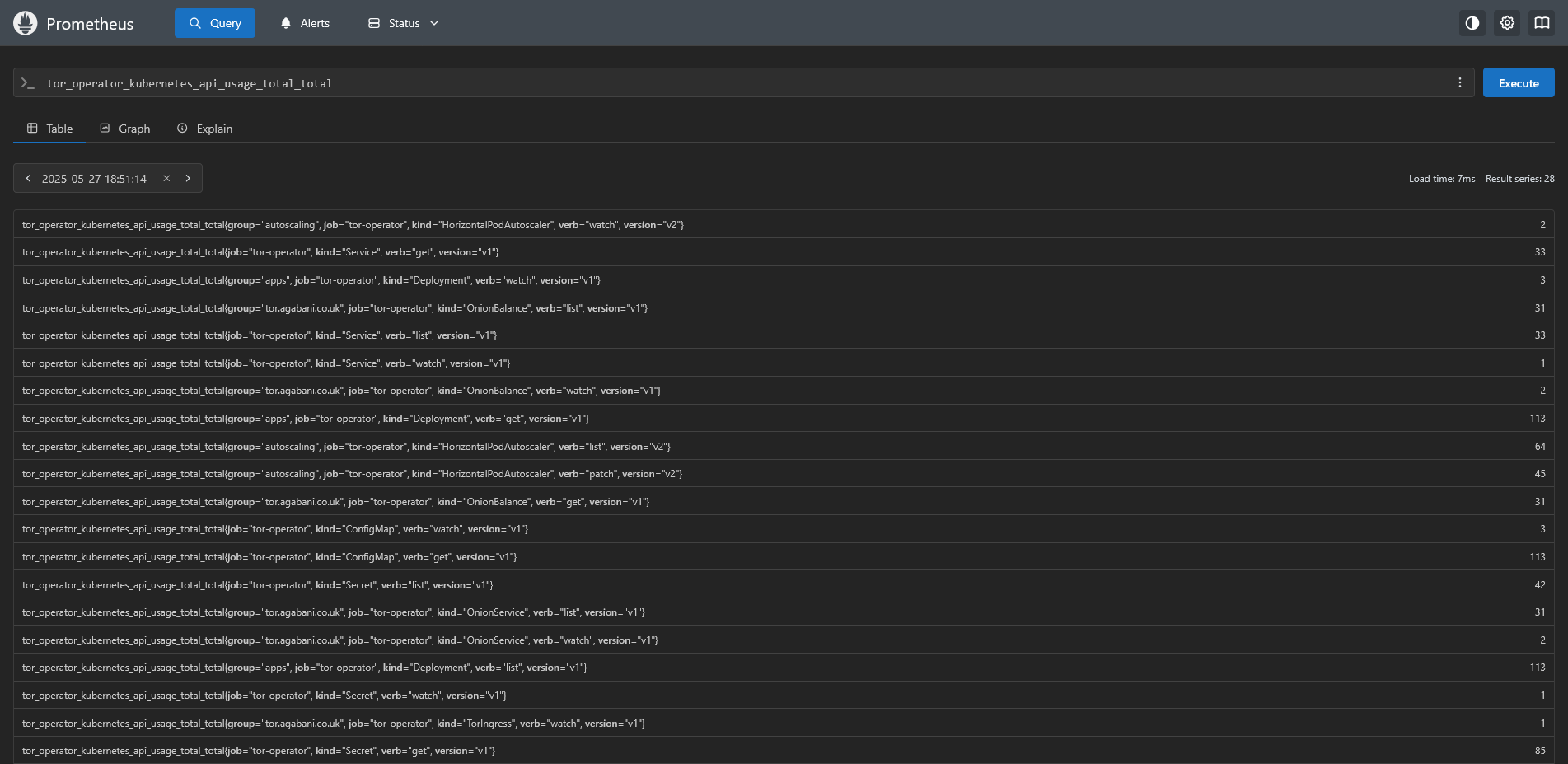
Task: Click value 85 in Secret get row
Action: pyautogui.click(x=1540, y=751)
